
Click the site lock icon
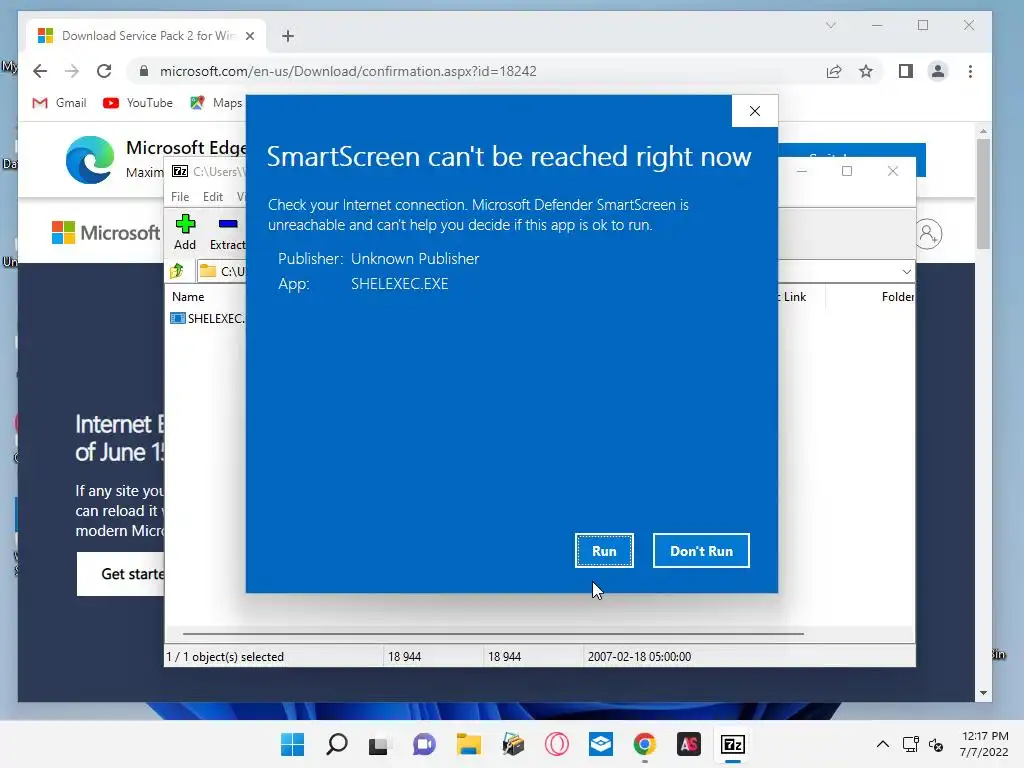144,71
